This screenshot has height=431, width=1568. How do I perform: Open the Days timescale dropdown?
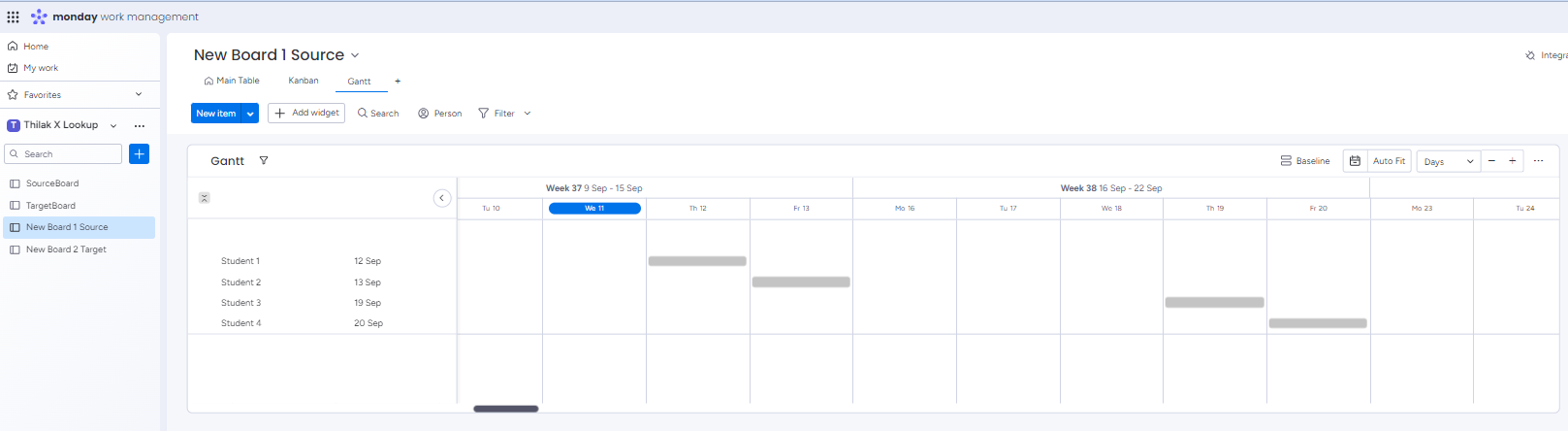pyautogui.click(x=1448, y=162)
